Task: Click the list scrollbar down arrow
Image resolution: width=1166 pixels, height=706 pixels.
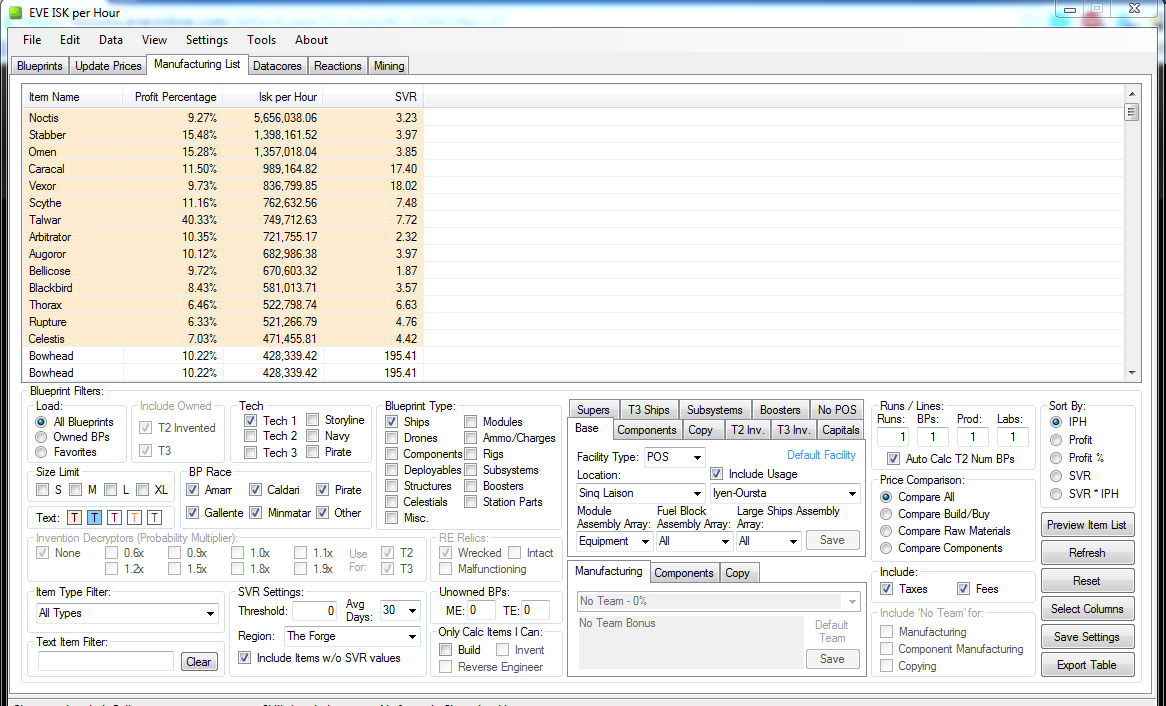Action: 1132,373
